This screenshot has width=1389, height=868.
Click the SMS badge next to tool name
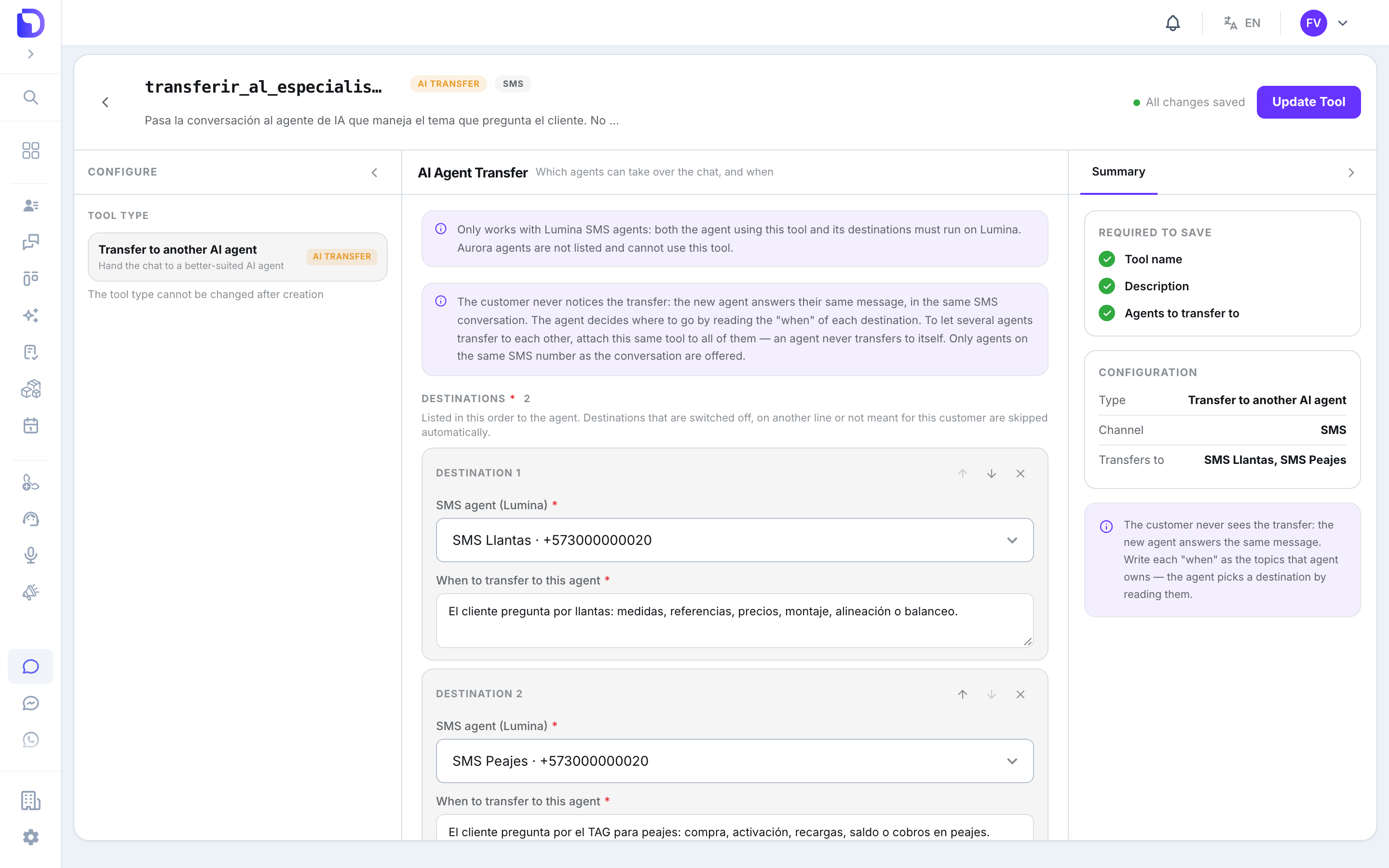[513, 84]
